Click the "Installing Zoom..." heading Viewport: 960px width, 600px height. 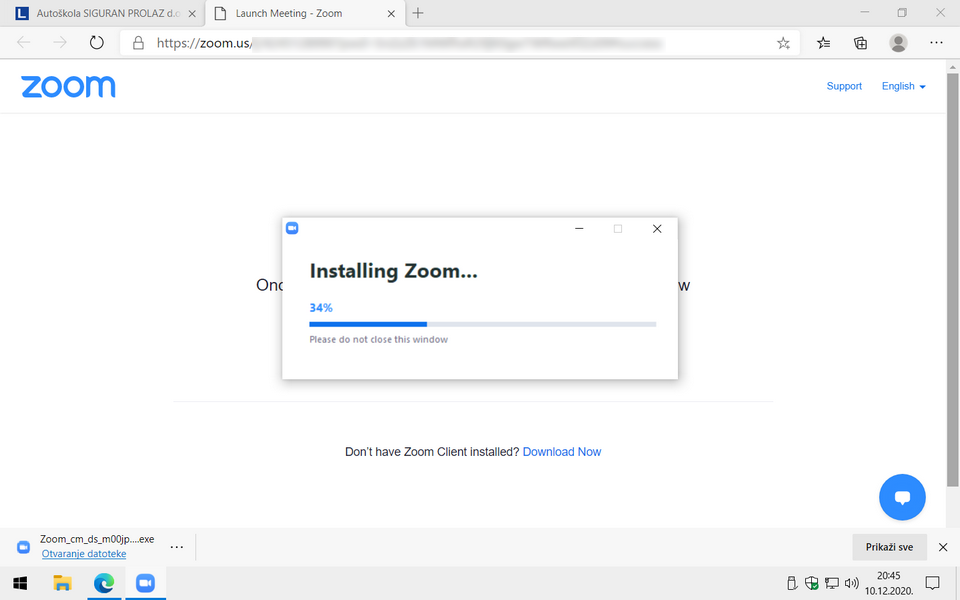coord(393,271)
